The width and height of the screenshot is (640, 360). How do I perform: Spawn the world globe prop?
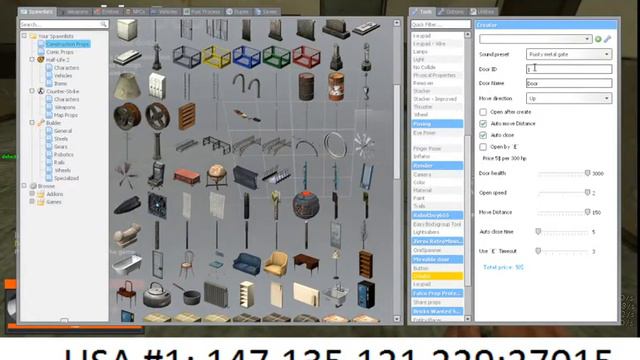[x=217, y=176]
